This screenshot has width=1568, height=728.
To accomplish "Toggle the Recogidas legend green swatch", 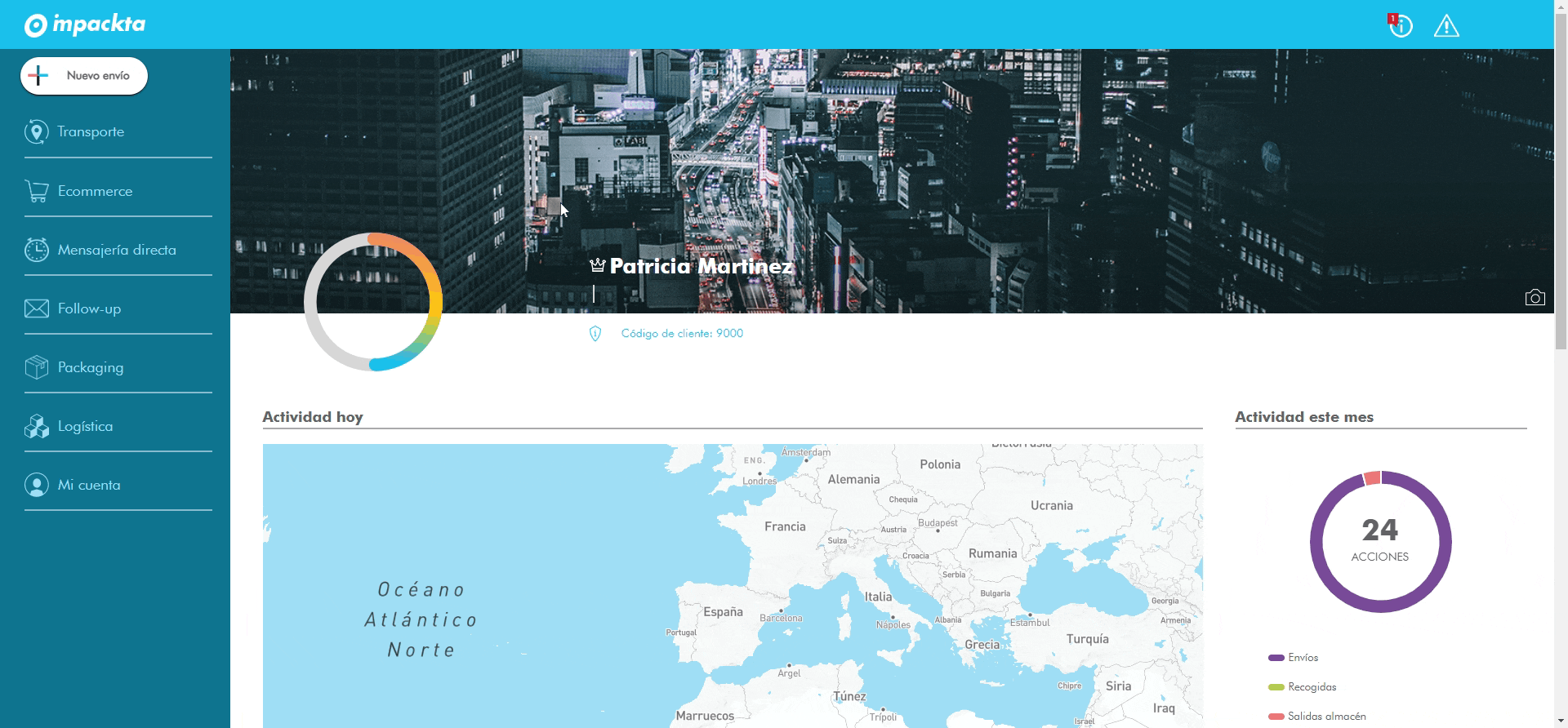I will pyautogui.click(x=1276, y=687).
